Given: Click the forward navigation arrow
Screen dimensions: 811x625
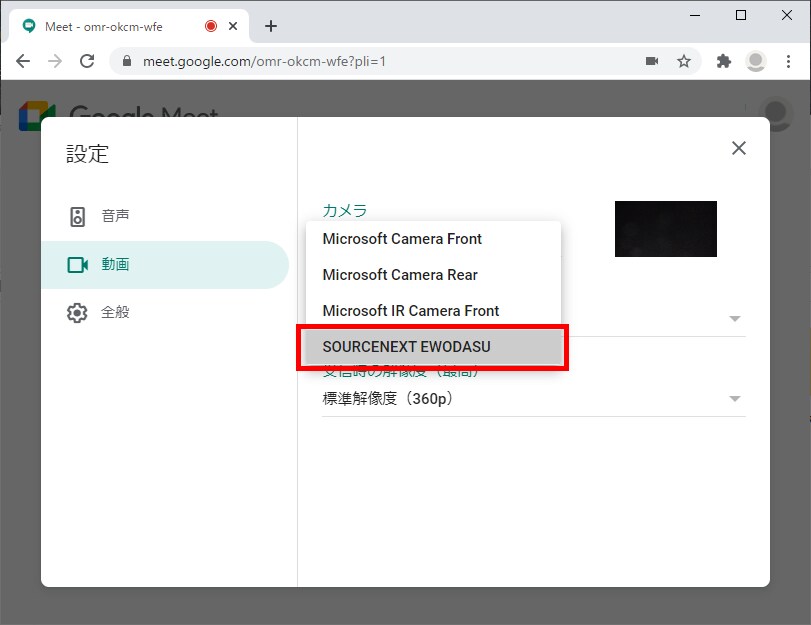Looking at the screenshot, I should click(x=55, y=61).
